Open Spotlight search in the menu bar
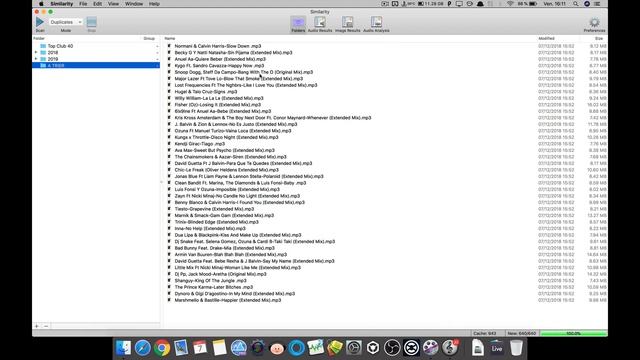 [576, 4]
